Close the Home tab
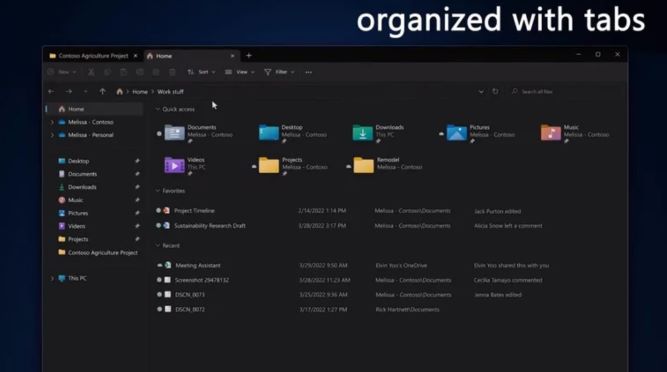667x372 pixels. coord(232,56)
